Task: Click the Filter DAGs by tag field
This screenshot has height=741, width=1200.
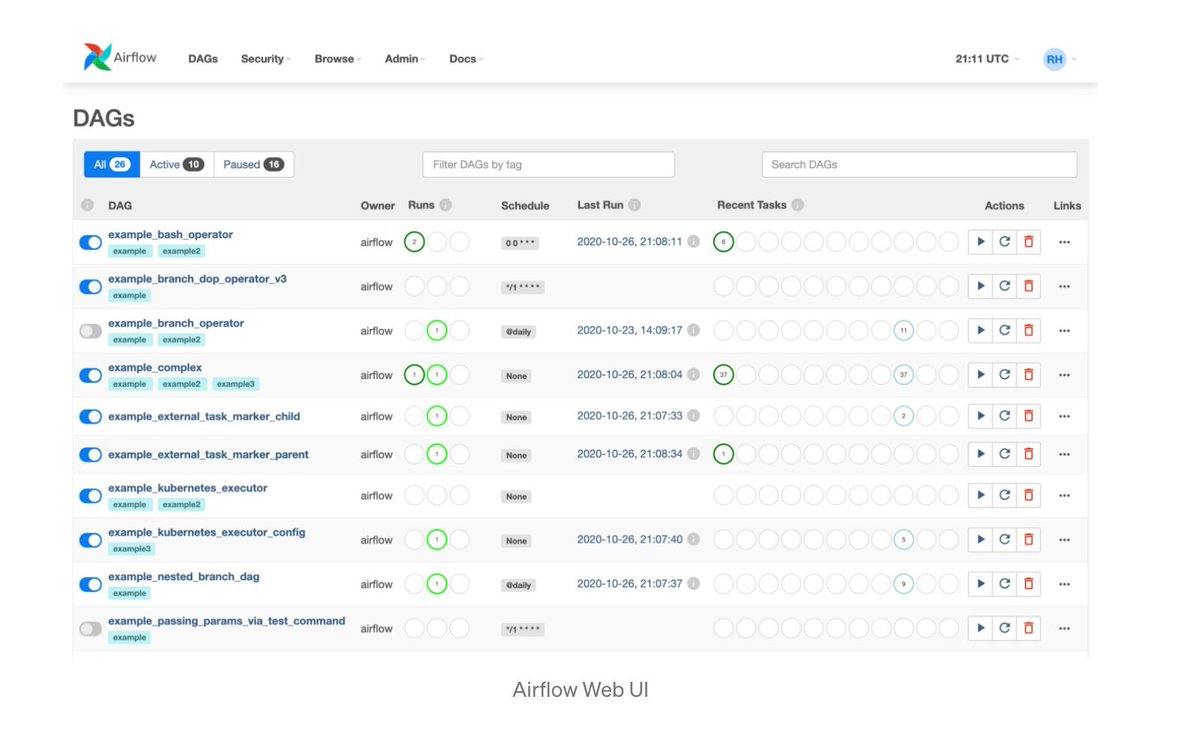Action: (549, 164)
